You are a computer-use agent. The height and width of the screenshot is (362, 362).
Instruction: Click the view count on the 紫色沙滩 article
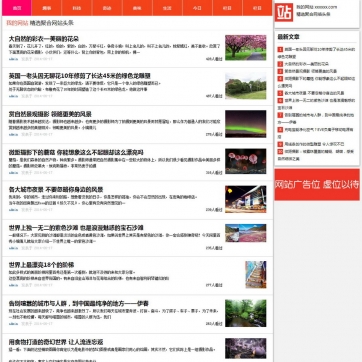(214, 248)
